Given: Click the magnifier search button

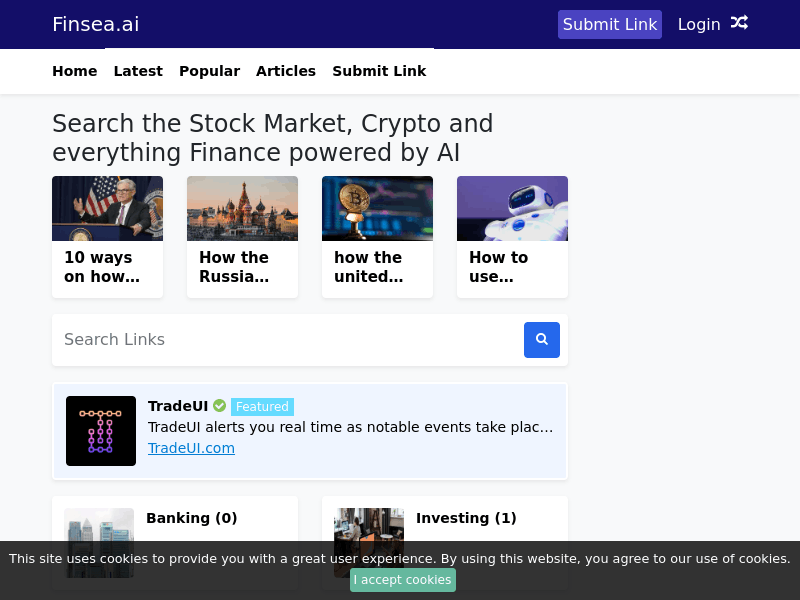Looking at the screenshot, I should pyautogui.click(x=542, y=340).
